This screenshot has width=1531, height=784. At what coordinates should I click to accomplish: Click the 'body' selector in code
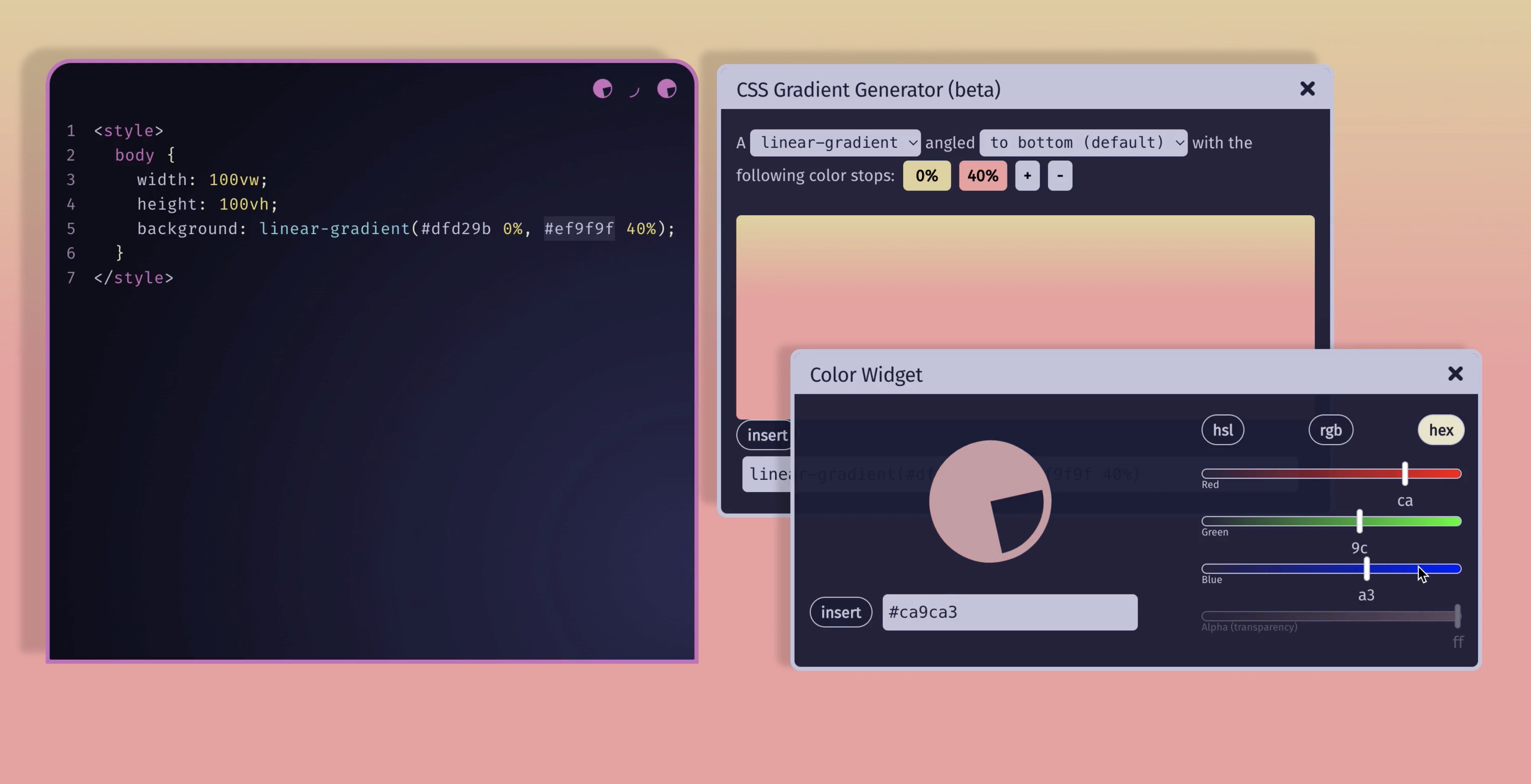point(134,155)
